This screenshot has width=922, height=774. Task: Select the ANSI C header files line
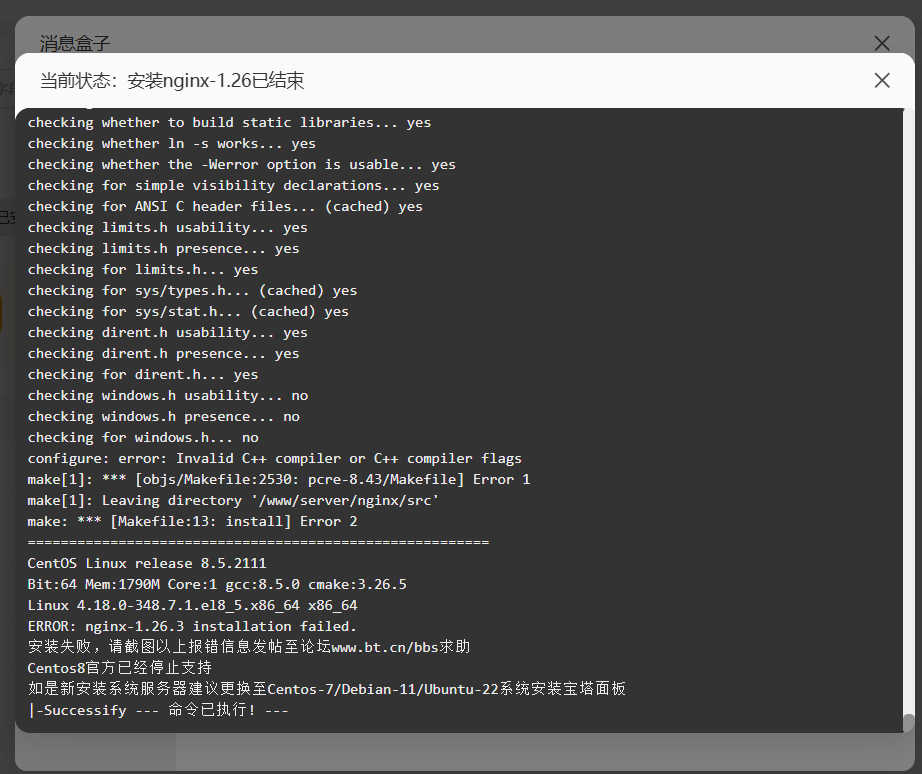(225, 206)
